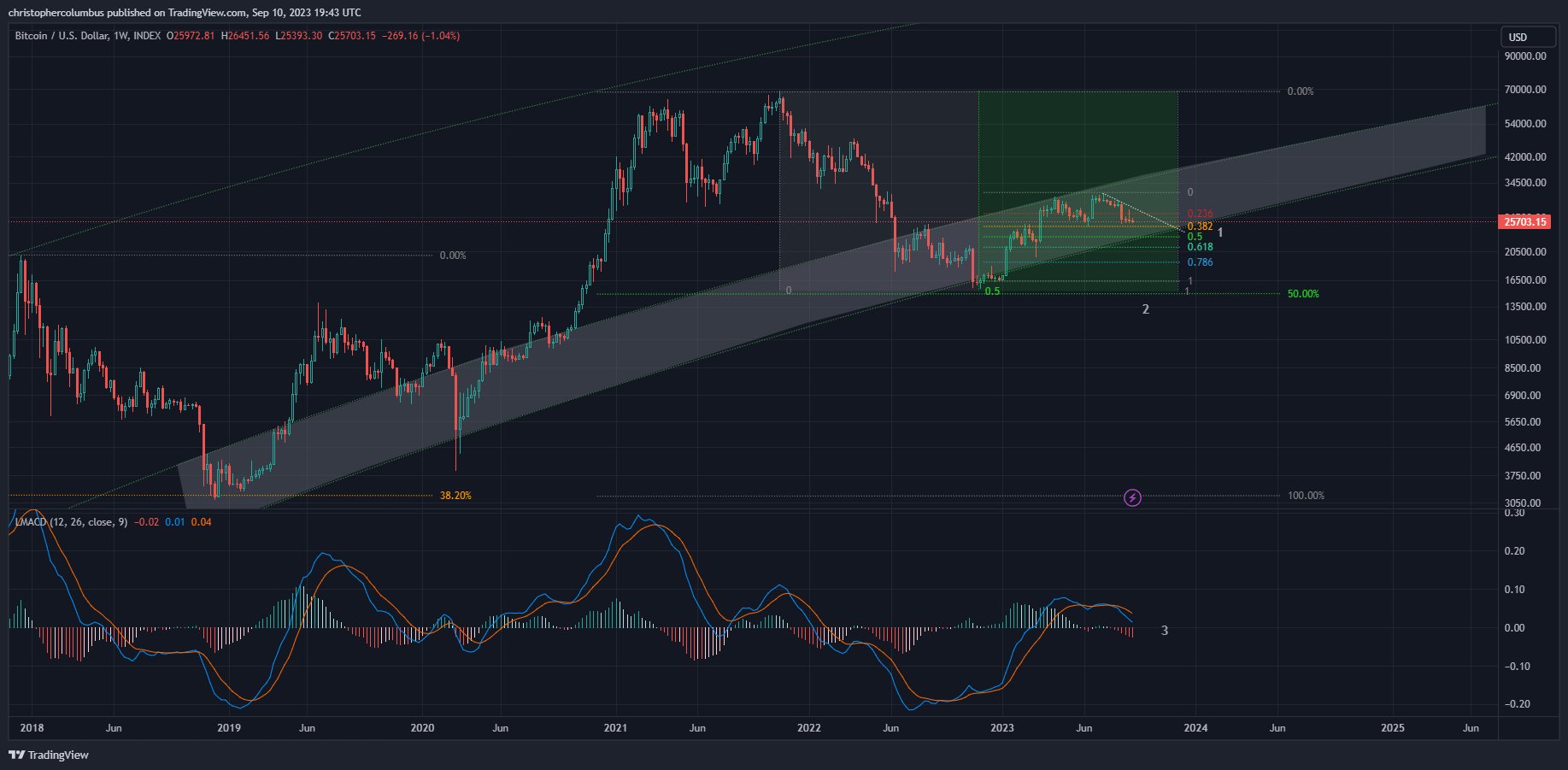Viewport: 1568px width, 770px height.
Task: Click the blue 0.786 Fibonacci level label
Action: tap(1200, 262)
